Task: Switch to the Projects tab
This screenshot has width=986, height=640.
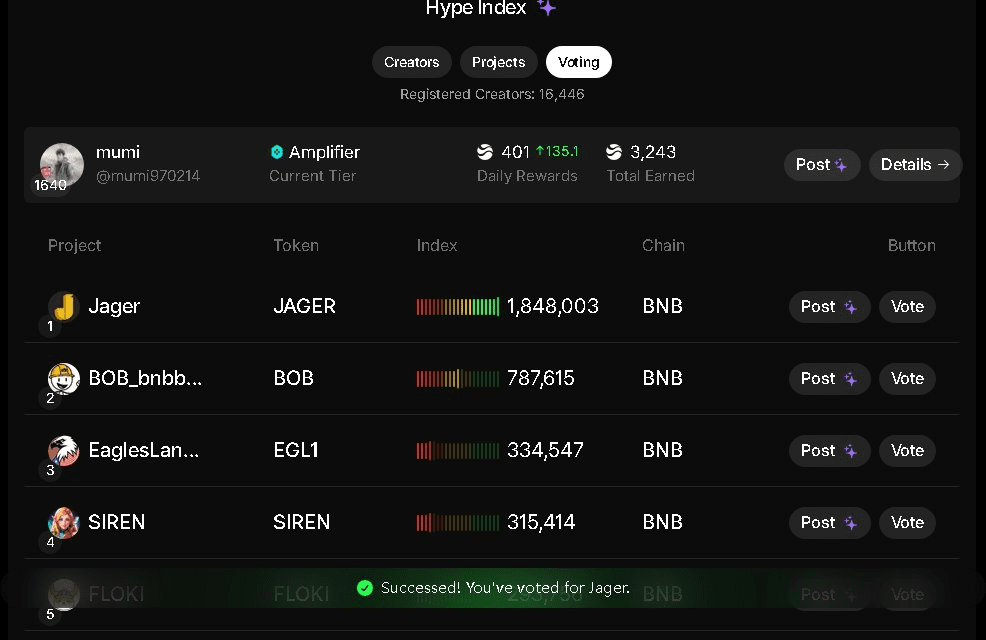Action: (x=498, y=62)
